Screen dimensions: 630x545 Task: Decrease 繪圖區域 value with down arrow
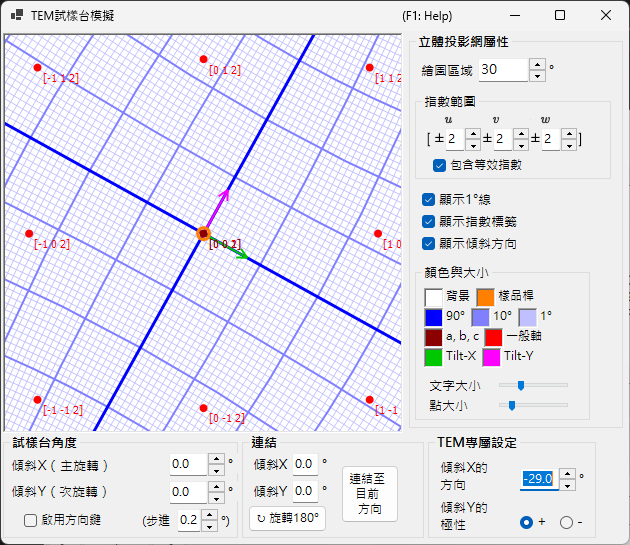click(537, 76)
